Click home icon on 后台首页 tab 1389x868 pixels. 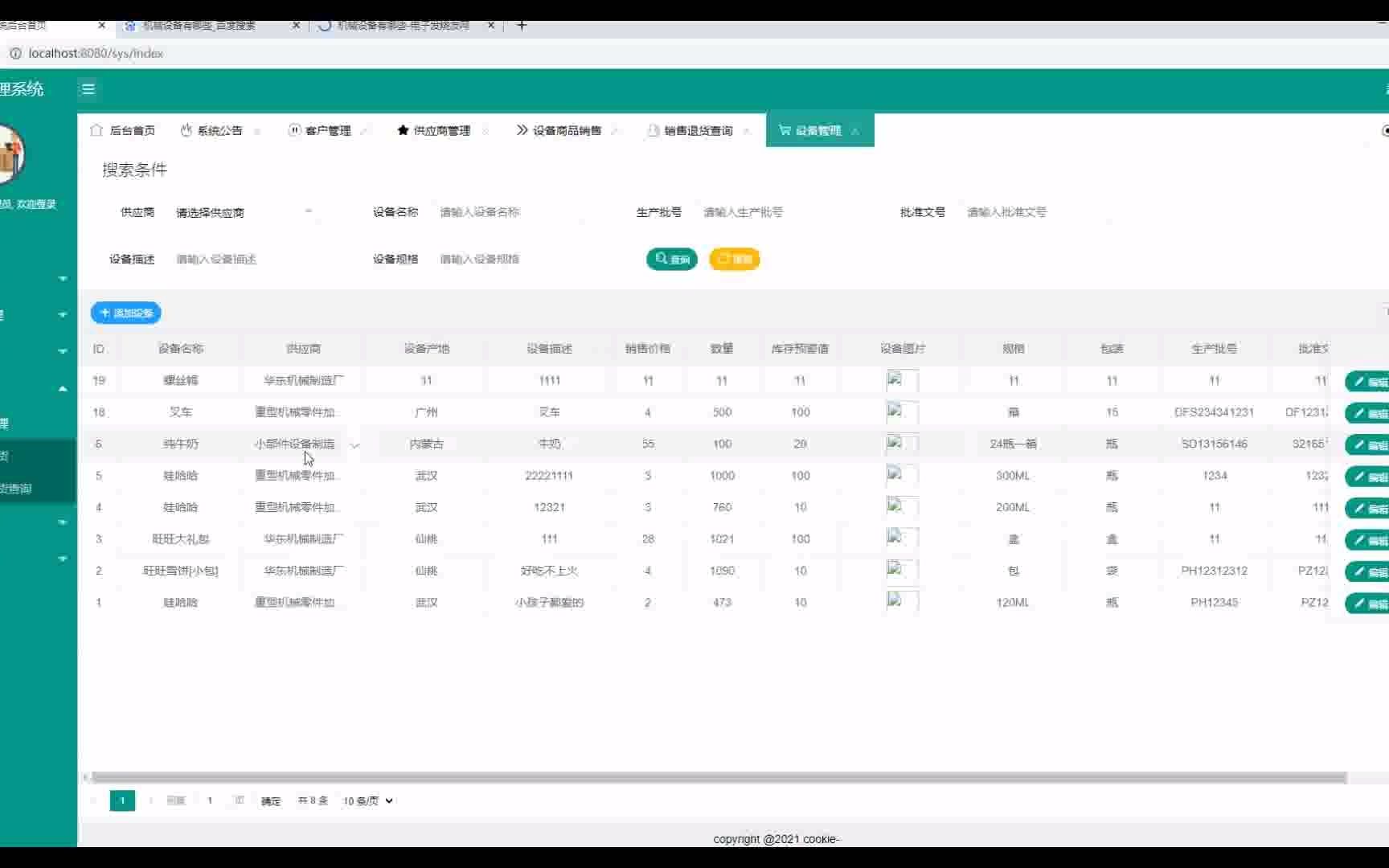click(96, 130)
